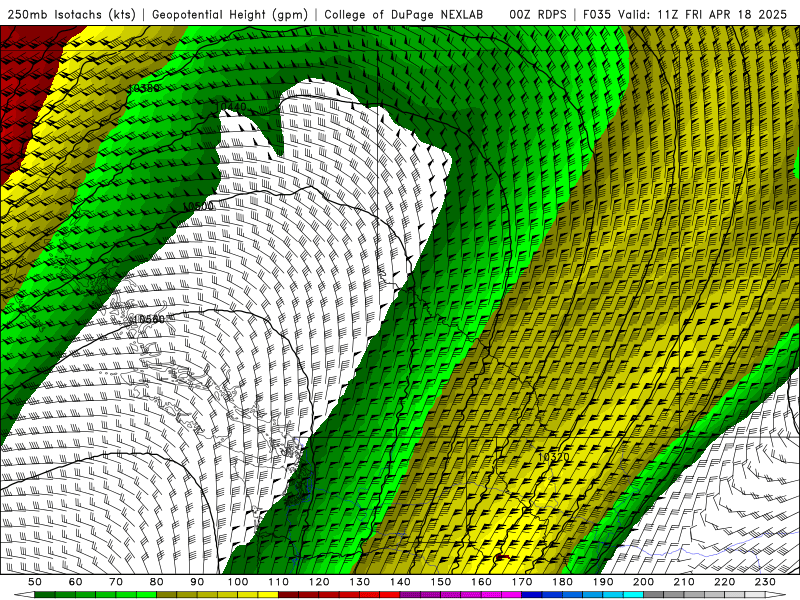800x600 pixels.
Task: Click the 130 label on the color scale
Action: click(x=360, y=582)
